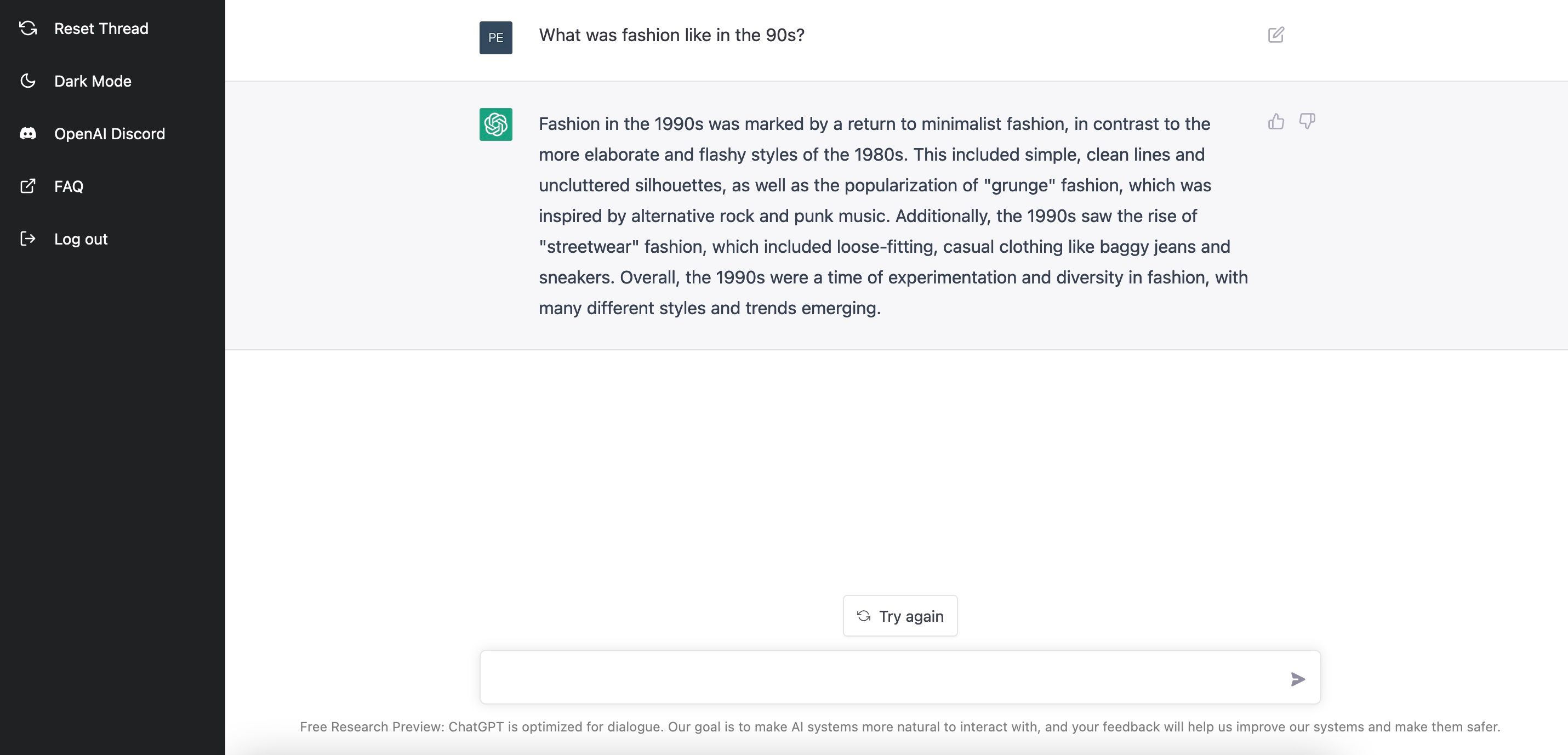Click the FAQ link
The image size is (1568, 755).
point(68,185)
